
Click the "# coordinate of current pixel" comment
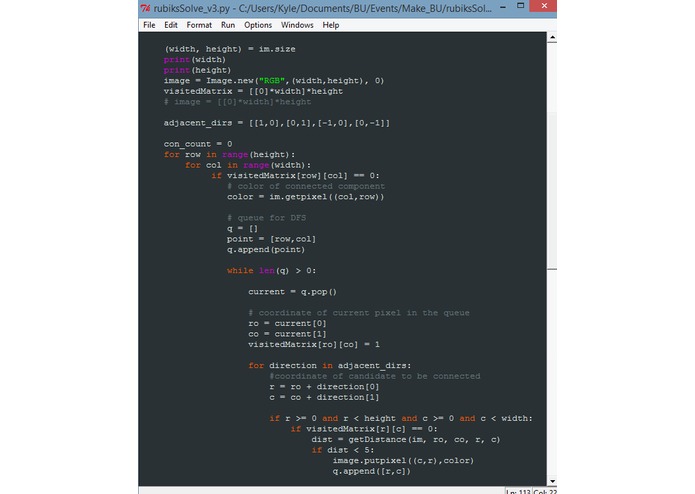pos(359,313)
